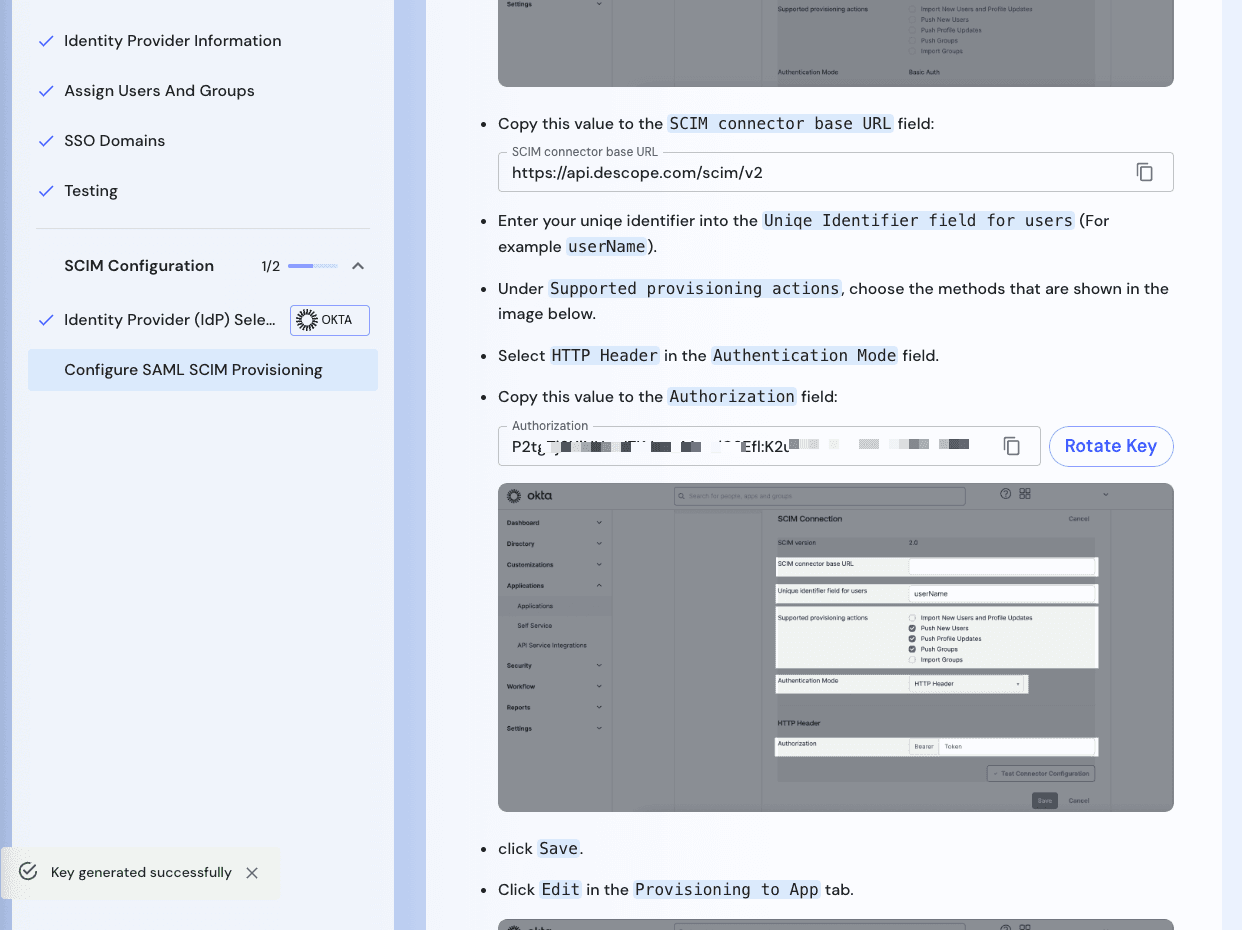Copy the SCIM connector base URL value

point(1144,171)
